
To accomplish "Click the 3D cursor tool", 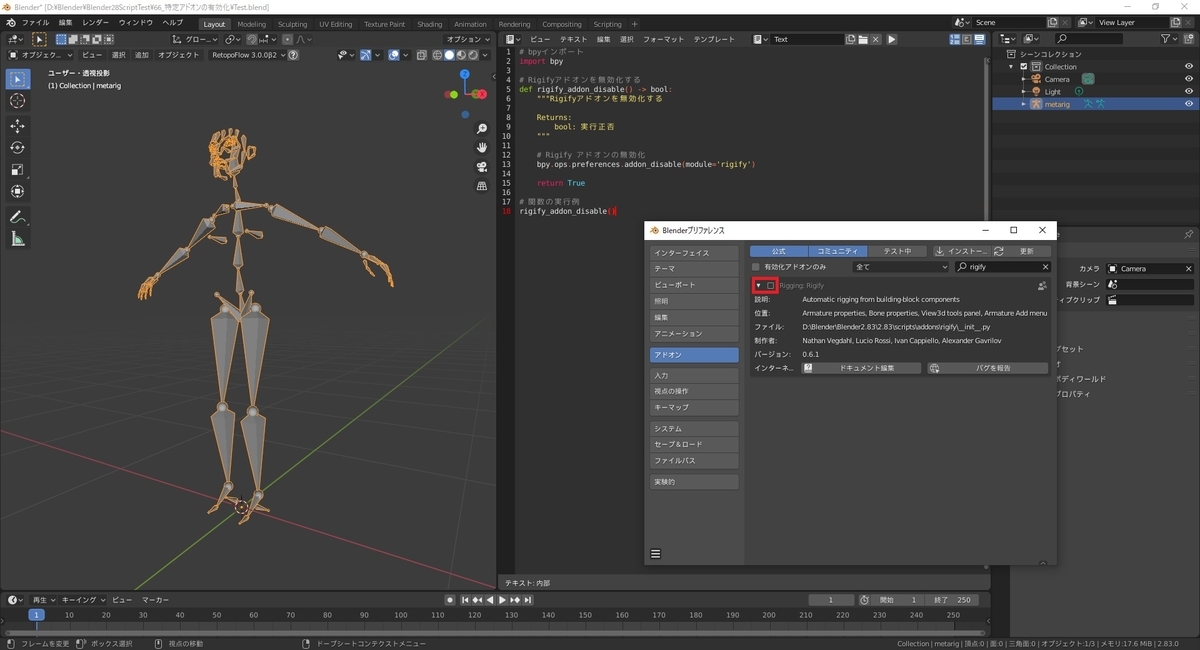I will click(18, 101).
